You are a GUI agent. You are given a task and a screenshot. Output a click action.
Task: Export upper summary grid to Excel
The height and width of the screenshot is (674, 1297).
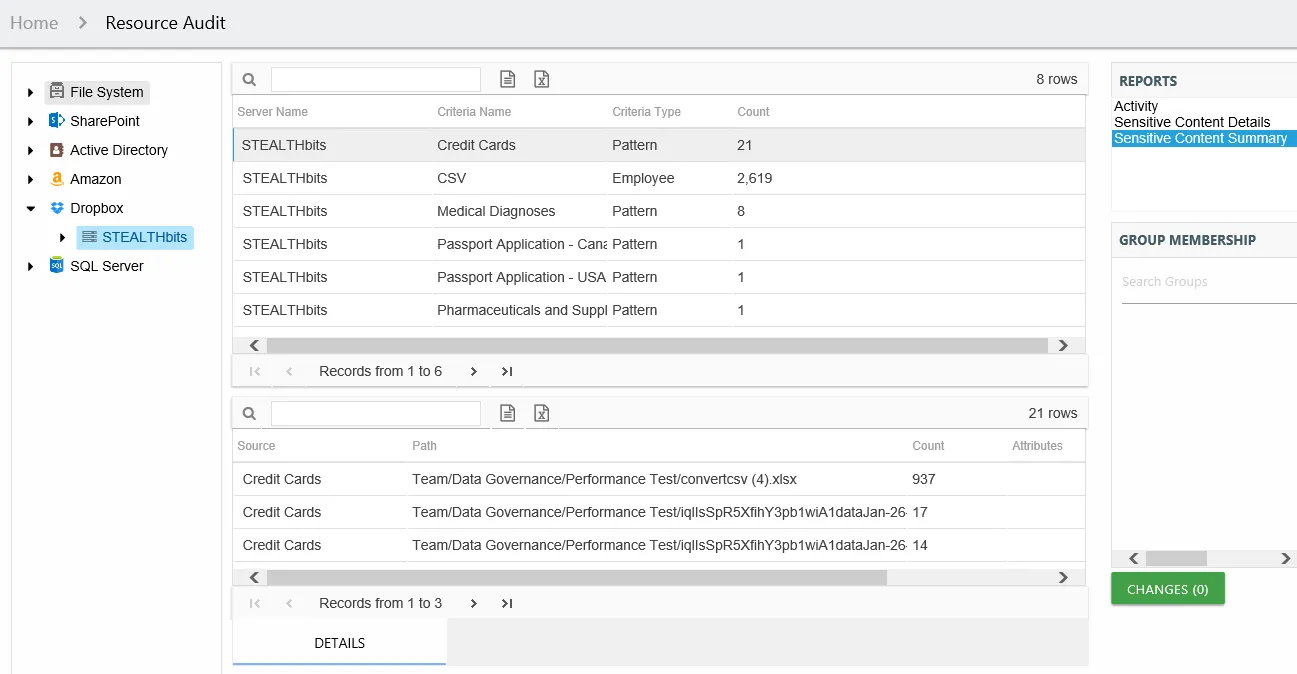click(x=541, y=80)
